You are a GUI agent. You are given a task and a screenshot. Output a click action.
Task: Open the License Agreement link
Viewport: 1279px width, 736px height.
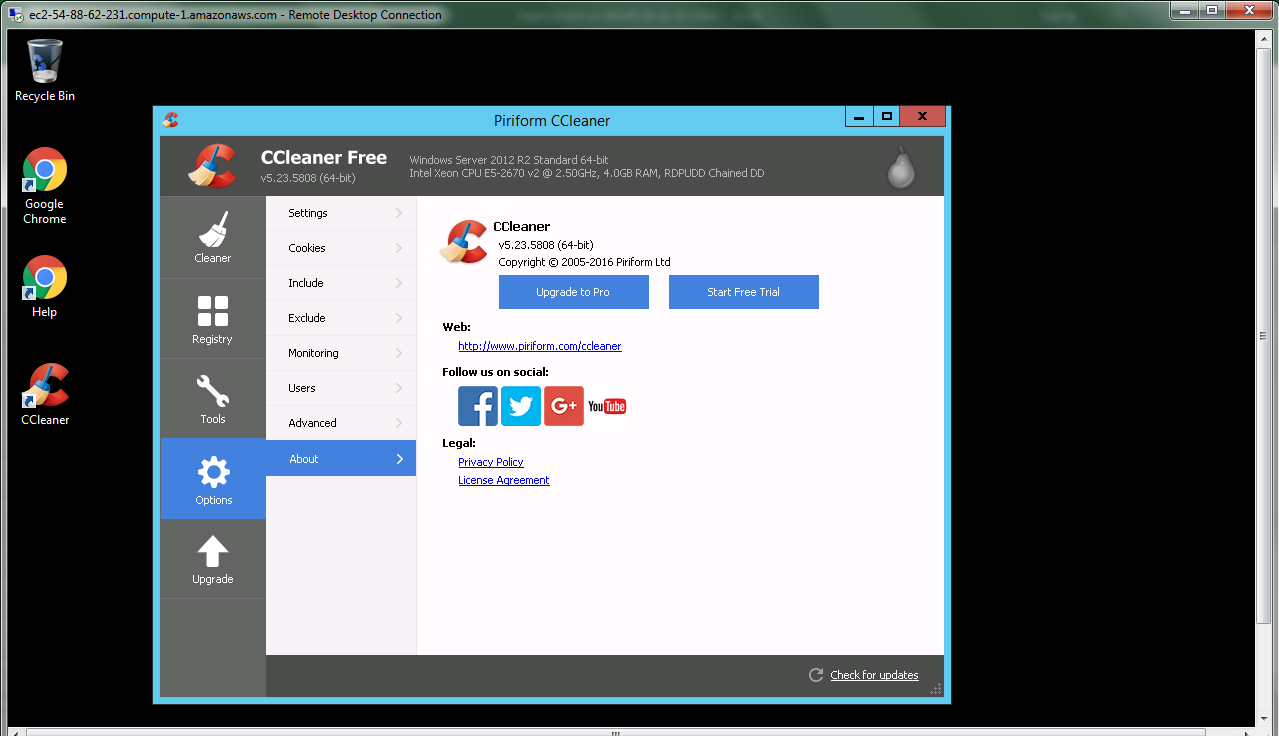[503, 480]
